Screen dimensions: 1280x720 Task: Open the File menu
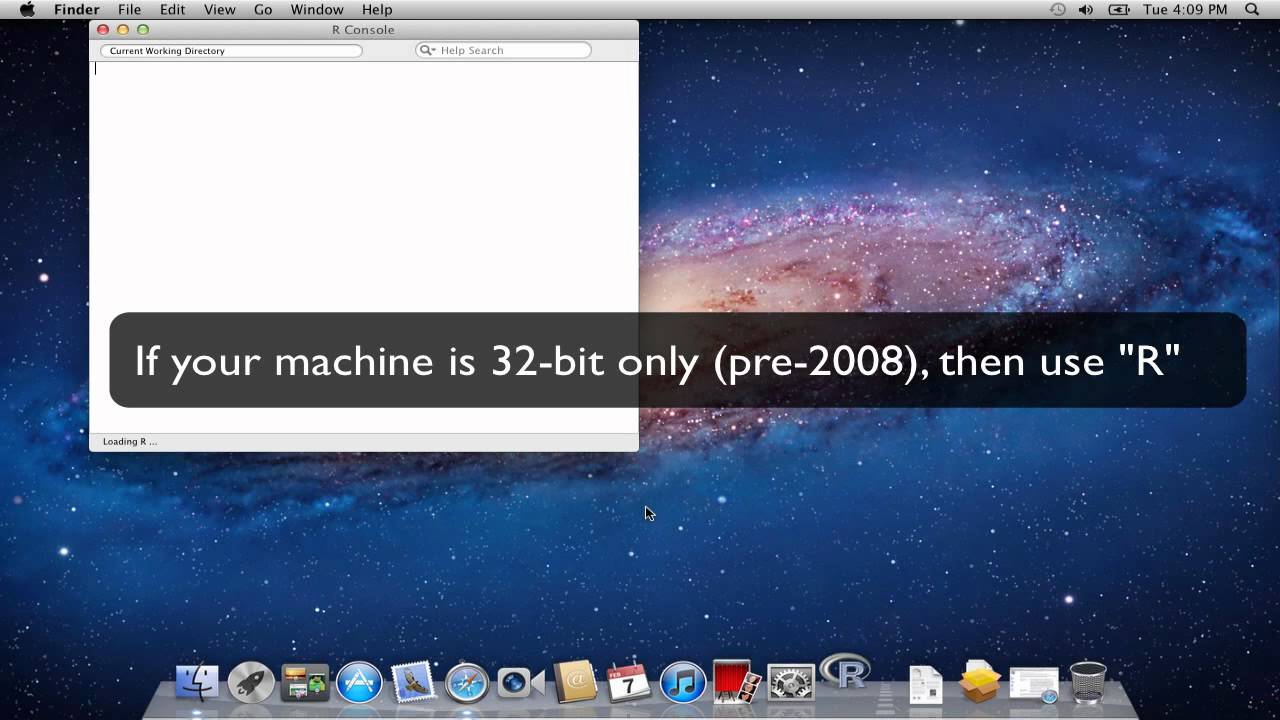click(129, 9)
